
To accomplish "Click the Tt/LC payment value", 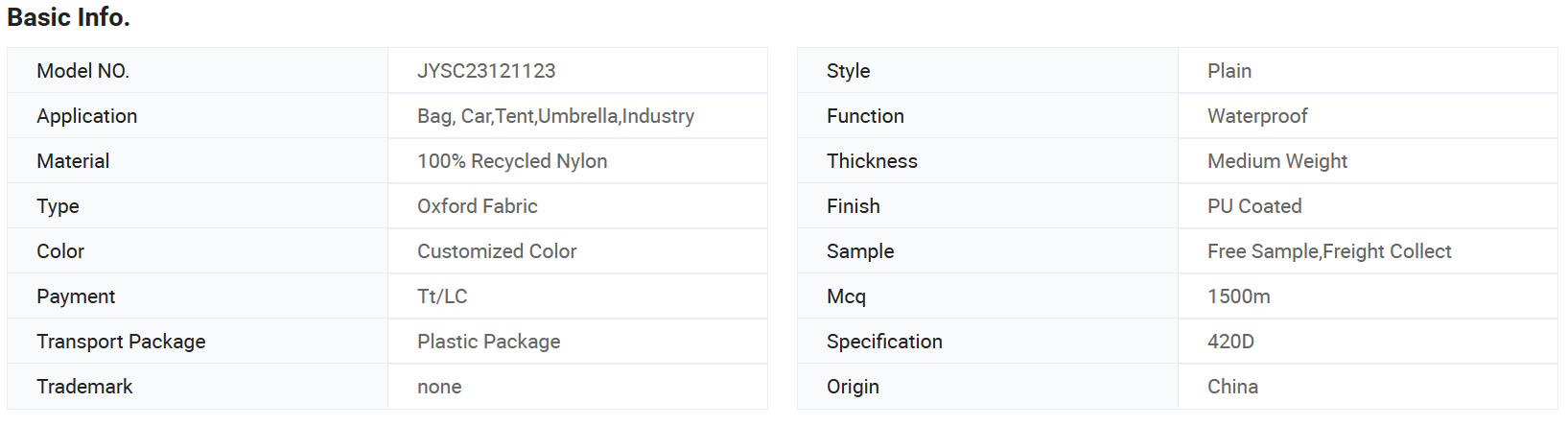I will coord(442,296).
